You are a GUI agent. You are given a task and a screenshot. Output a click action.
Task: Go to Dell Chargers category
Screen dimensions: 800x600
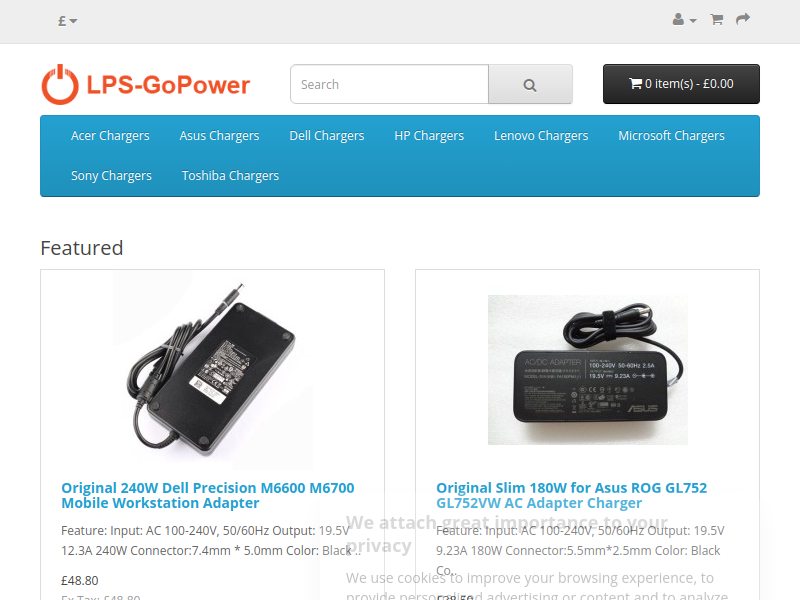point(327,136)
